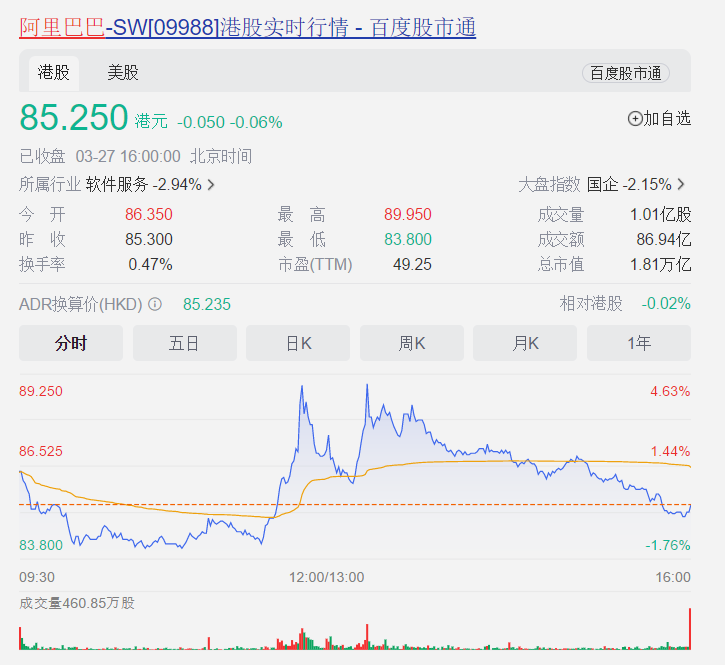Click the current price 85.250
Screen dimensions: 725x665
point(74,117)
